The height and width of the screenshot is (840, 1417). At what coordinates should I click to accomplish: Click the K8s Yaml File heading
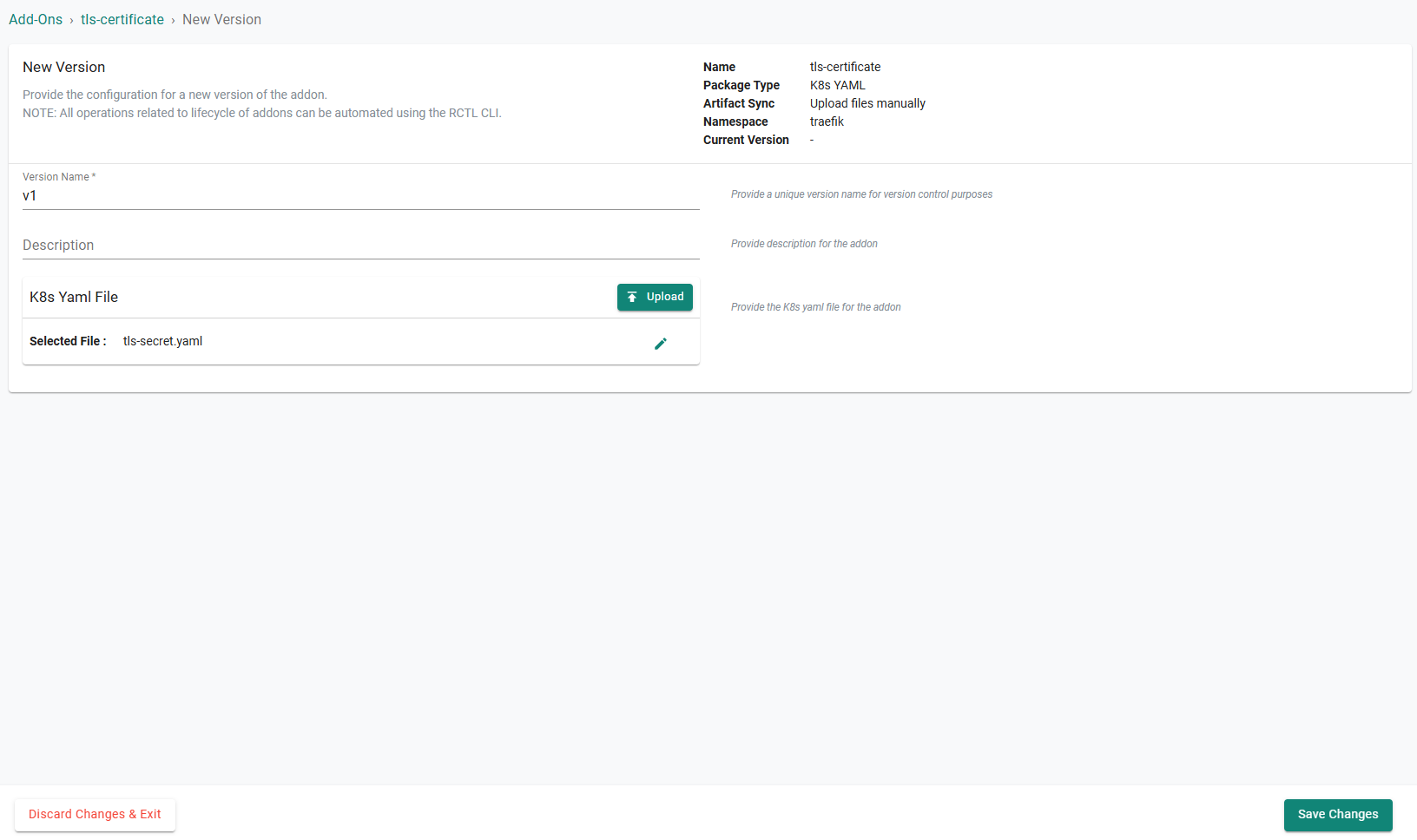[x=74, y=297]
